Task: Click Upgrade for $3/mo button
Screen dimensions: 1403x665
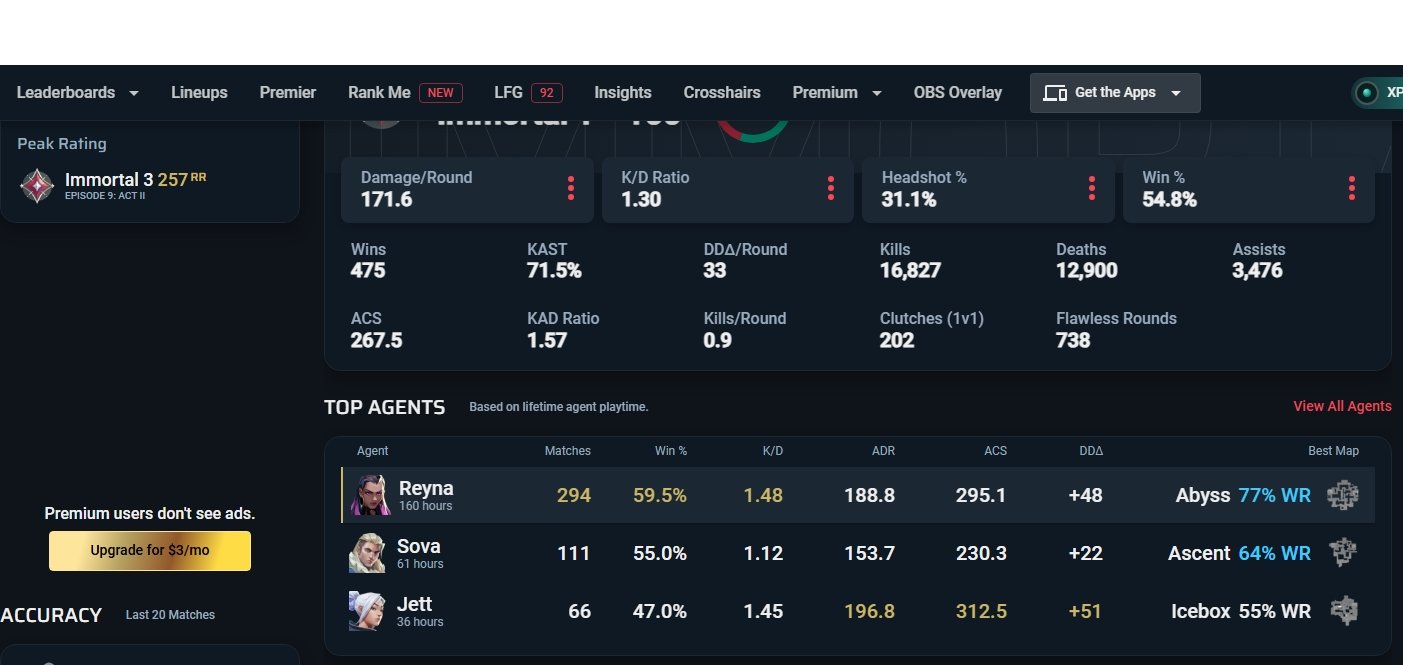Action: point(150,551)
